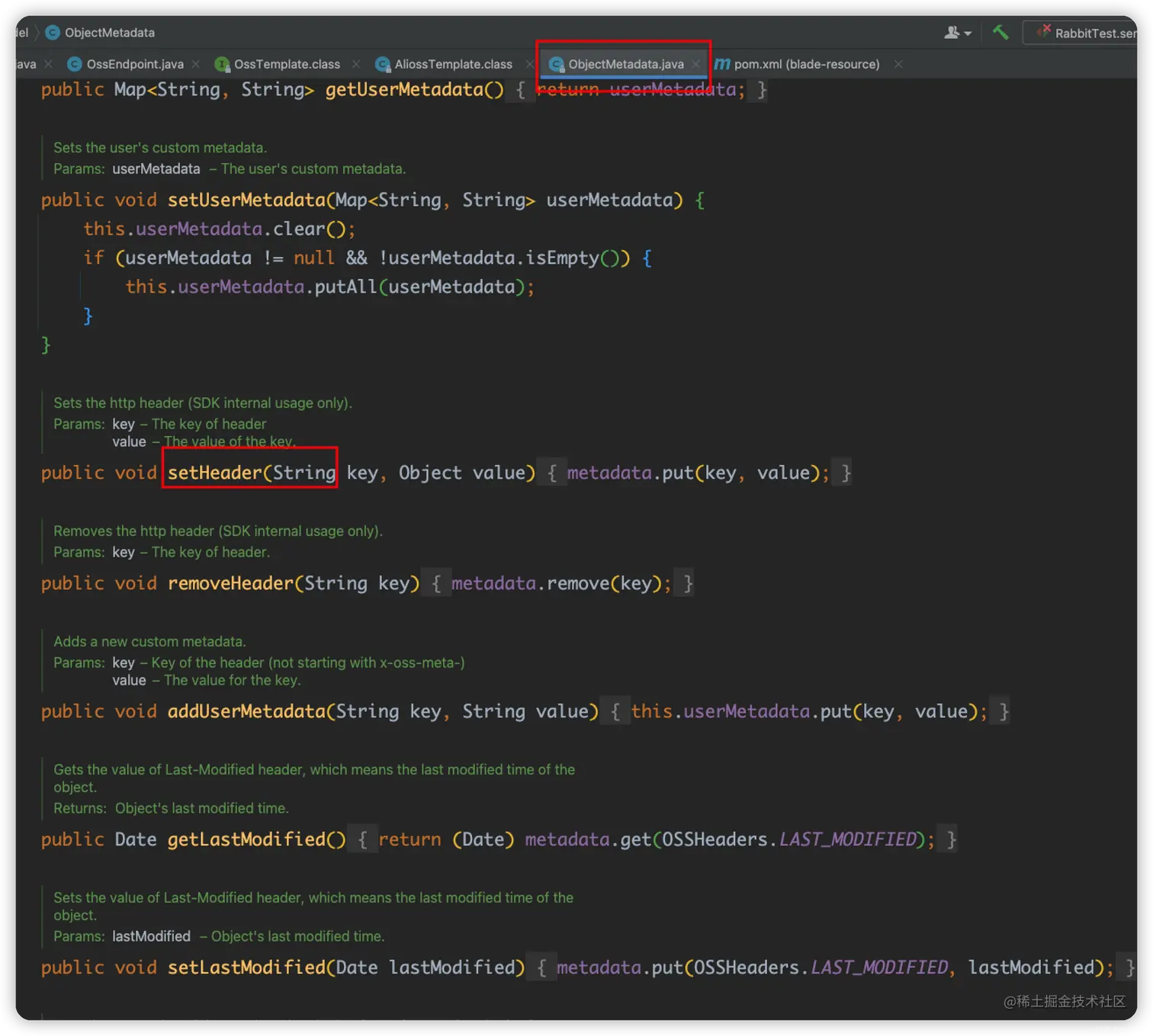This screenshot has height=1036, width=1153.
Task: Click LAST_MODIFIED constant in getLastModified
Action: [x=847, y=840]
